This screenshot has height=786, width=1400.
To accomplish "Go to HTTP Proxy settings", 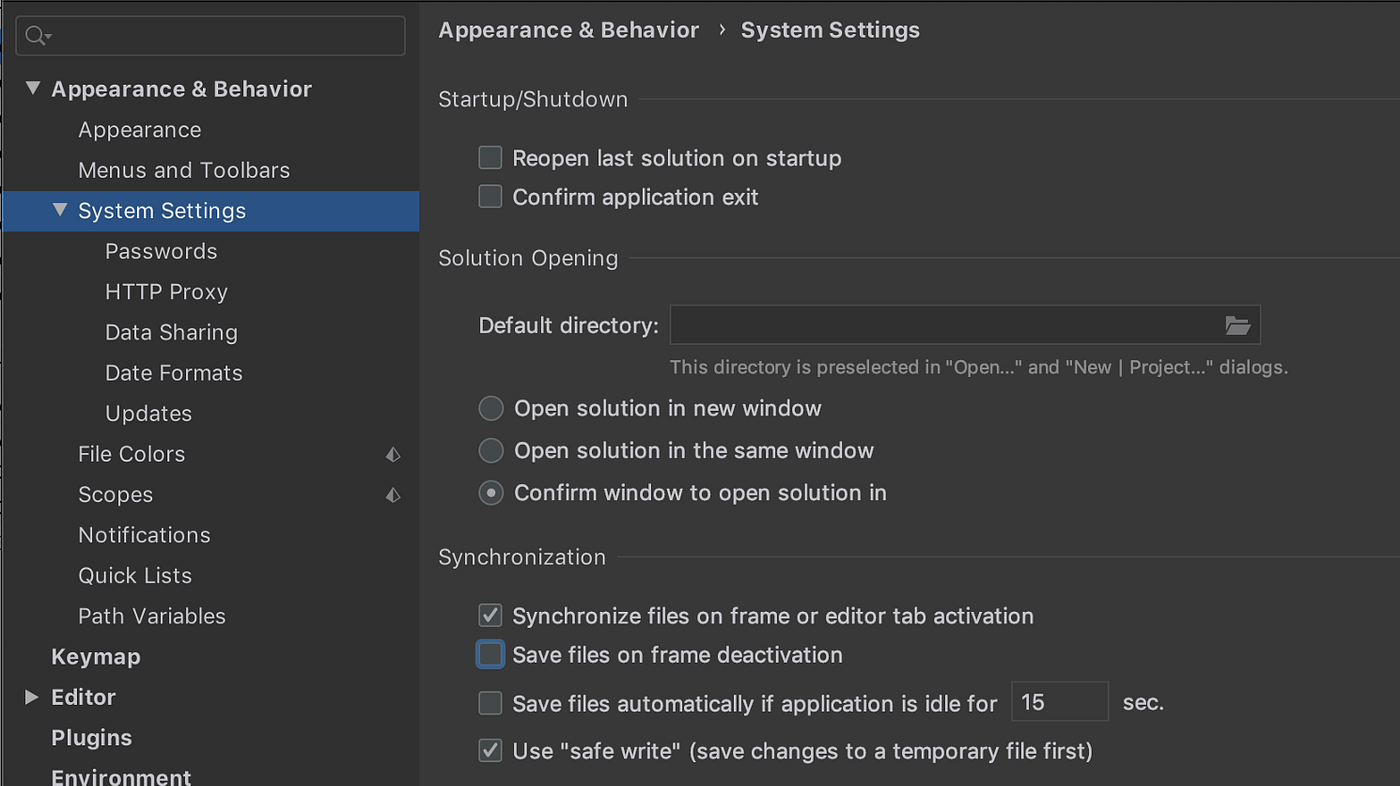I will pyautogui.click(x=166, y=292).
